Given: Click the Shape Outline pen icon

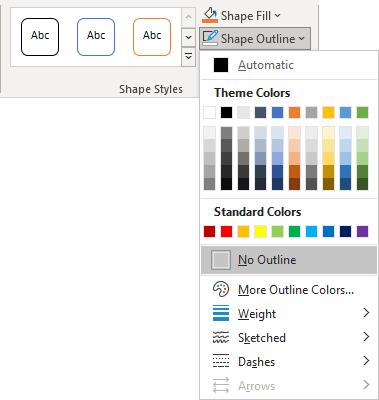Looking at the screenshot, I should point(210,38).
